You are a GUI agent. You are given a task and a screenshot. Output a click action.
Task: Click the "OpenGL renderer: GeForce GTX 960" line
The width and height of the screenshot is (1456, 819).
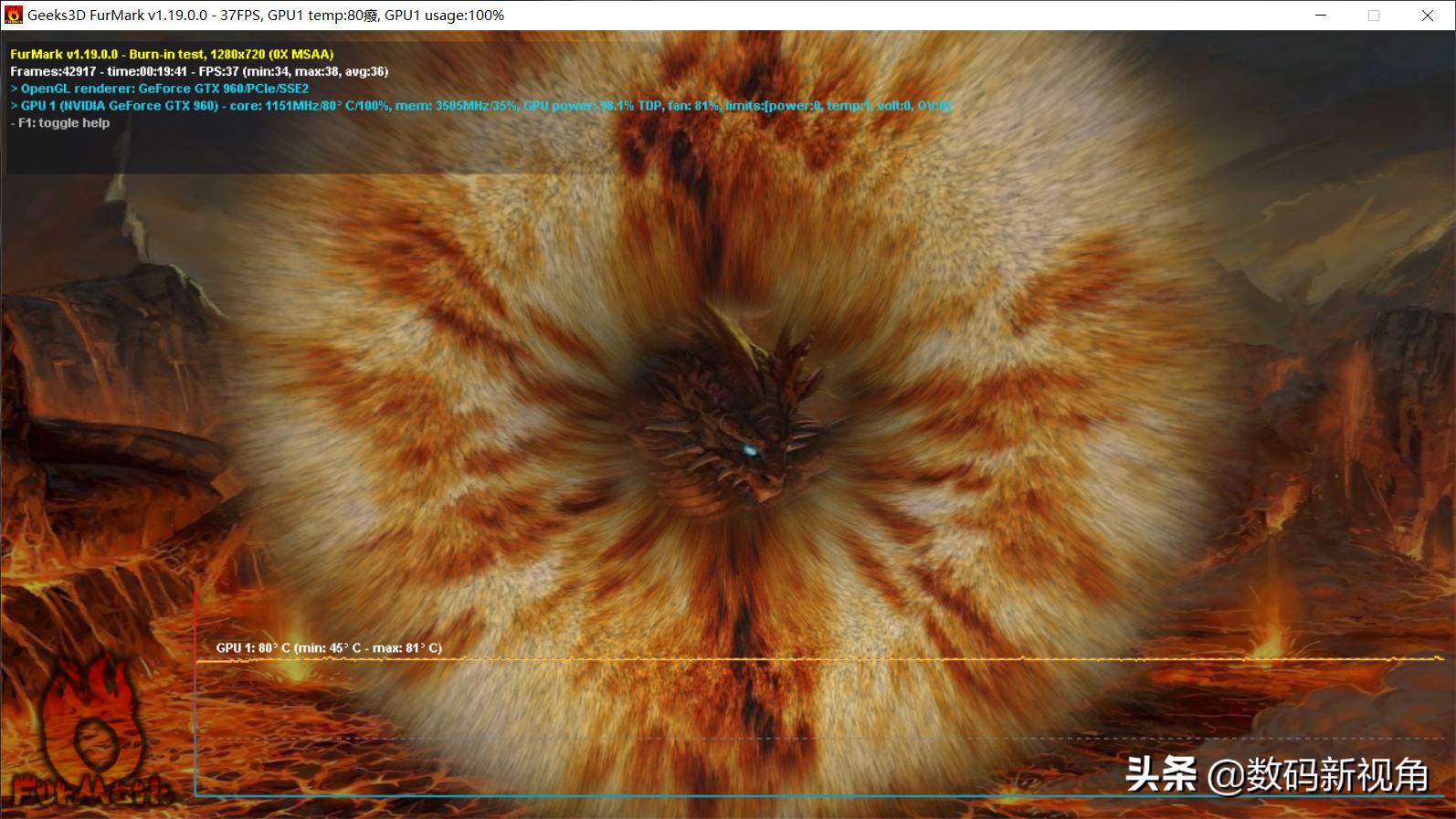point(160,89)
